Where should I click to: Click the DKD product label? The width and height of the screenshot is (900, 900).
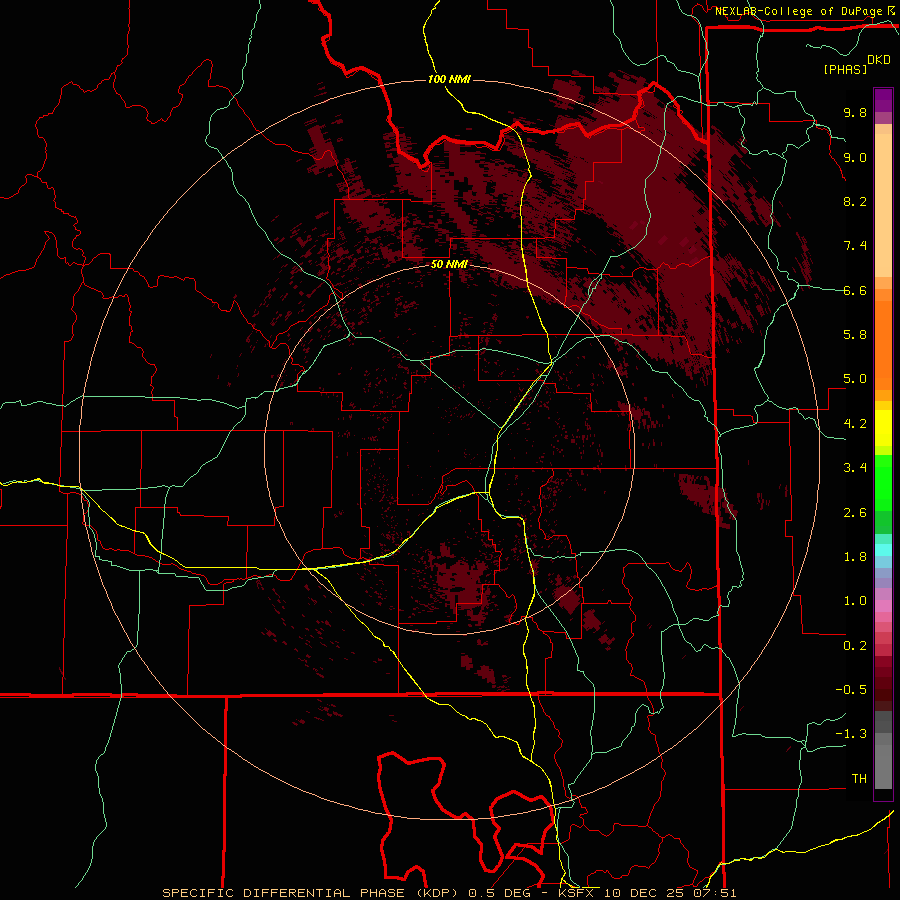pos(879,60)
